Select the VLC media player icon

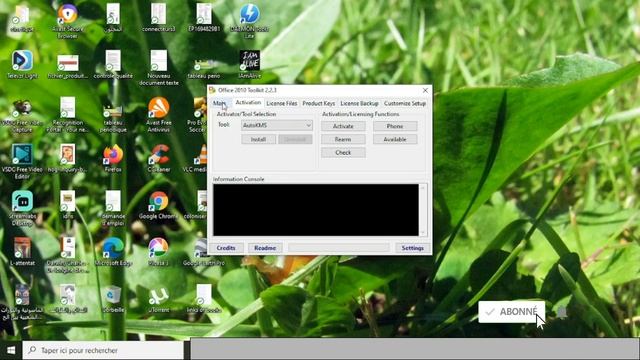[x=195, y=158]
